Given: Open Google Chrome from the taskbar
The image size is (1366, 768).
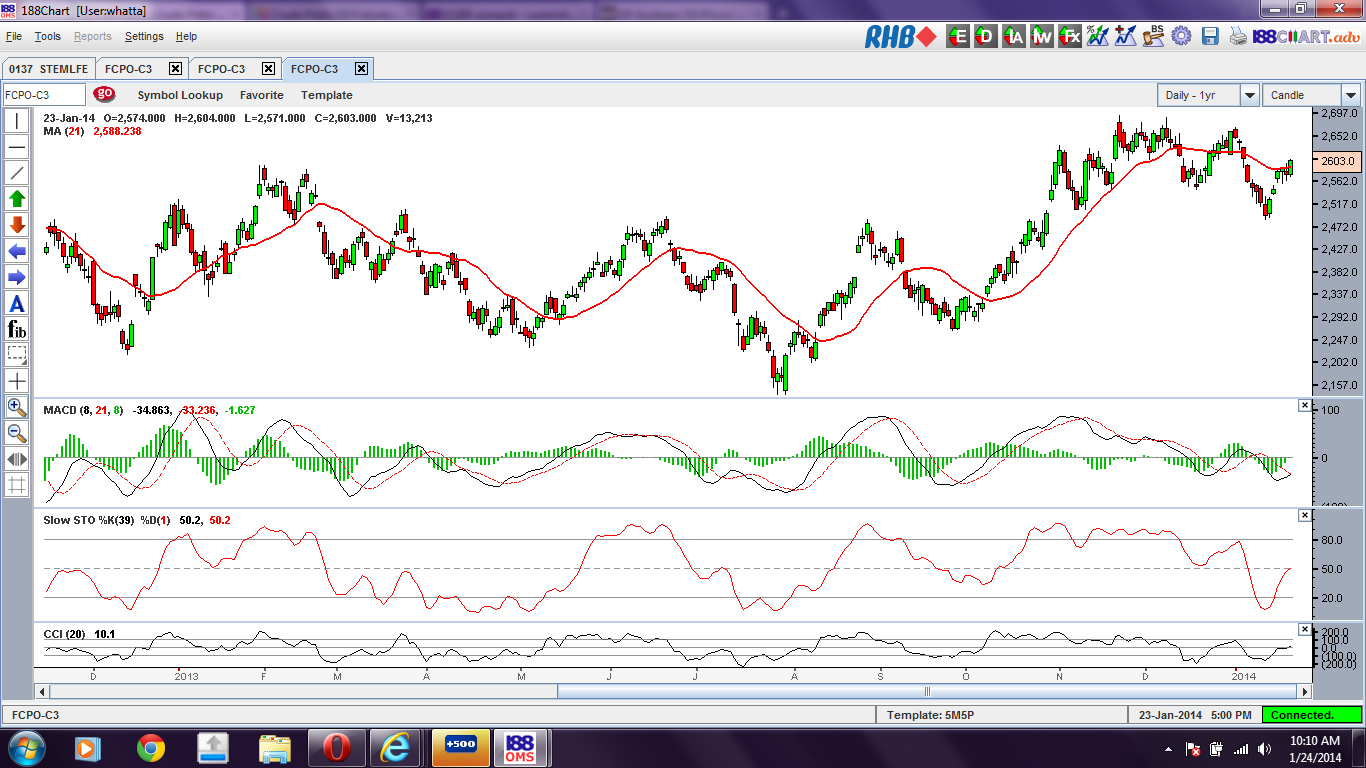Looking at the screenshot, I should [151, 748].
